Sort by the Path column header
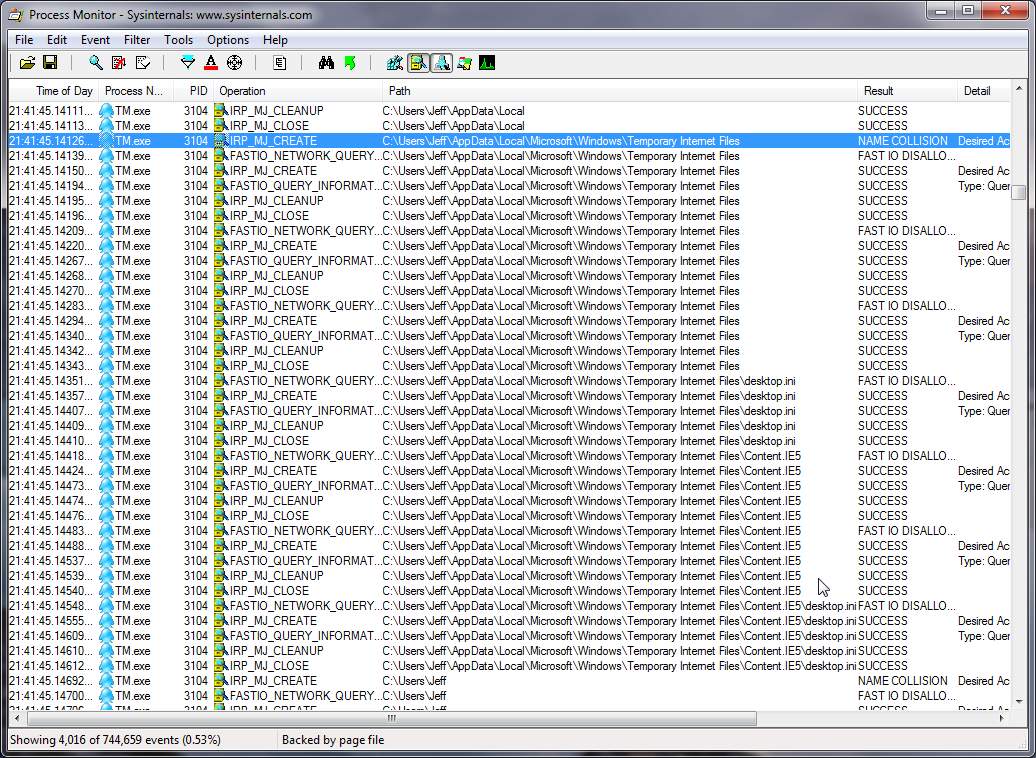This screenshot has height=758, width=1036. coord(620,91)
